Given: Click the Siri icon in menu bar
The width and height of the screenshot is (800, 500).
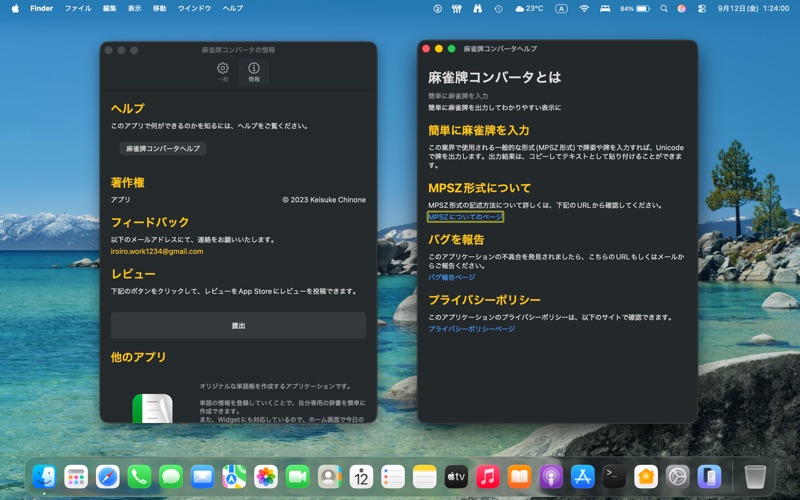Looking at the screenshot, I should pos(682,9).
